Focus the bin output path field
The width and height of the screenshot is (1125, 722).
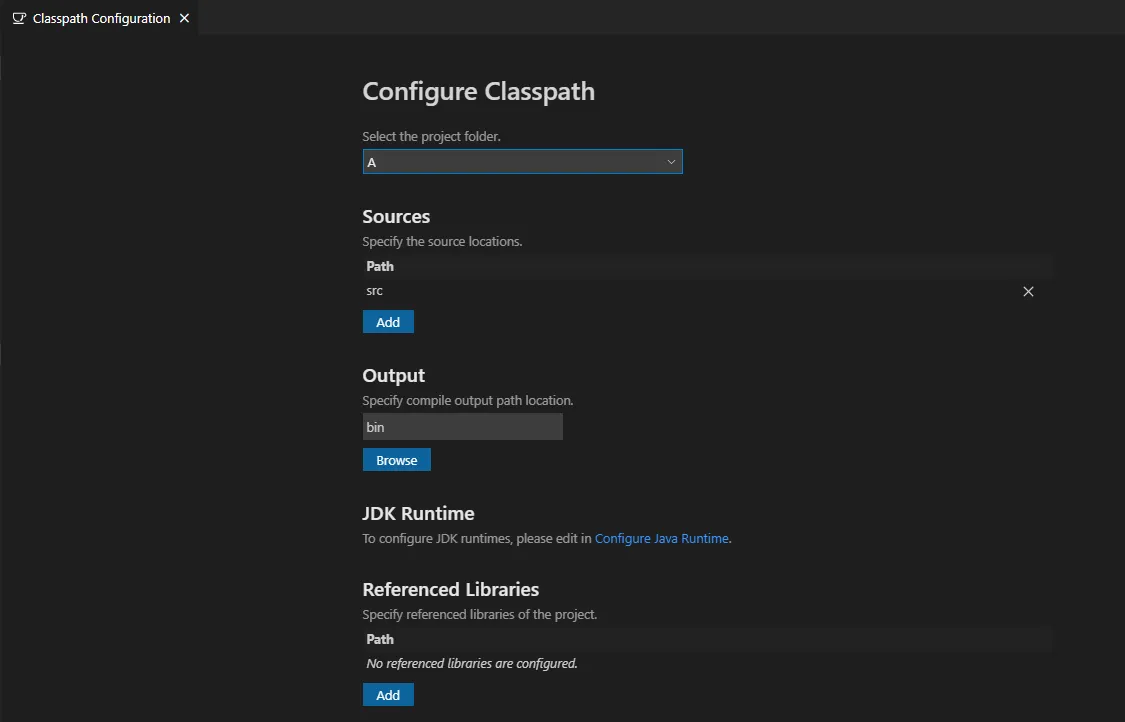coord(462,427)
